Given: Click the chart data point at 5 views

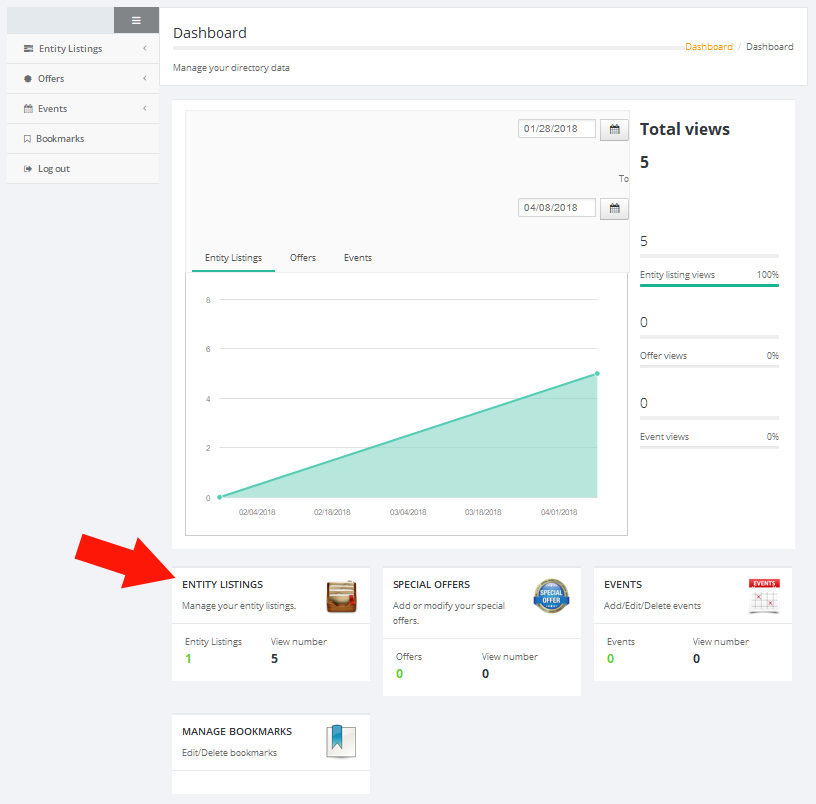Looking at the screenshot, I should pyautogui.click(x=597, y=374).
